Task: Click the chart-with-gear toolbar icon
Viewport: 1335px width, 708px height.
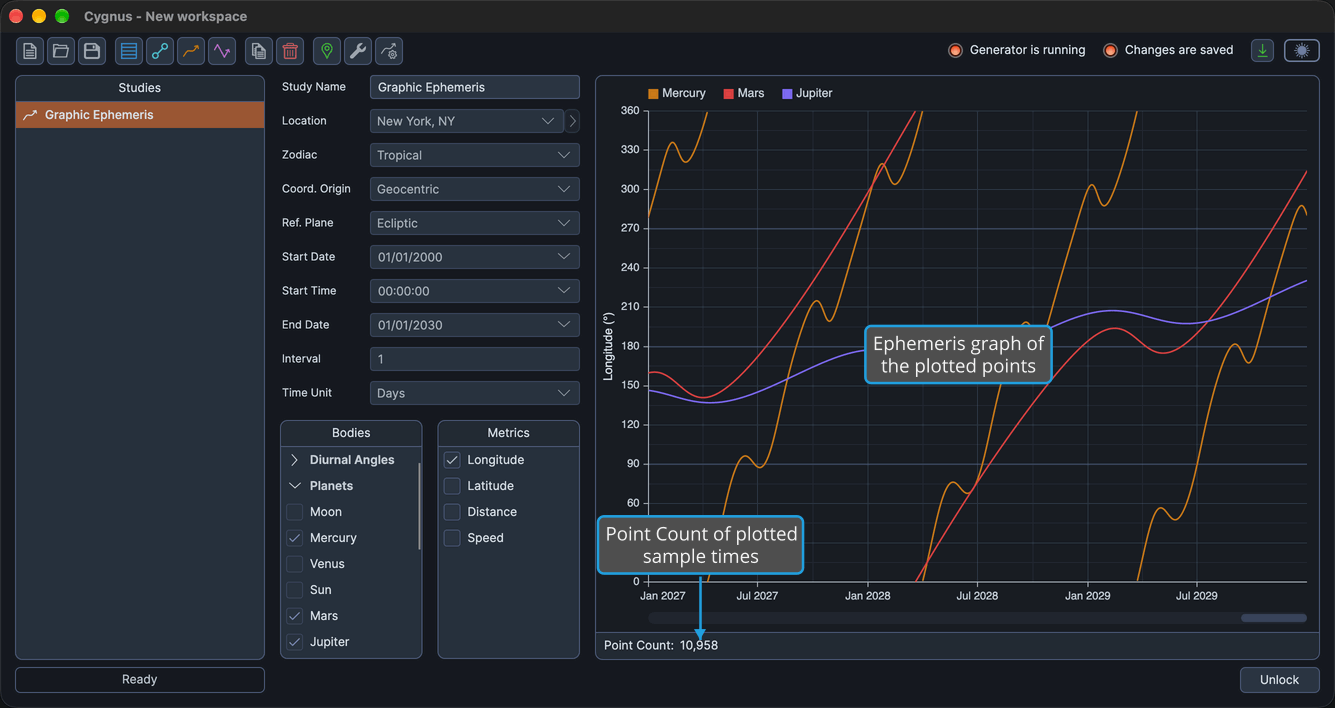Action: (389, 51)
